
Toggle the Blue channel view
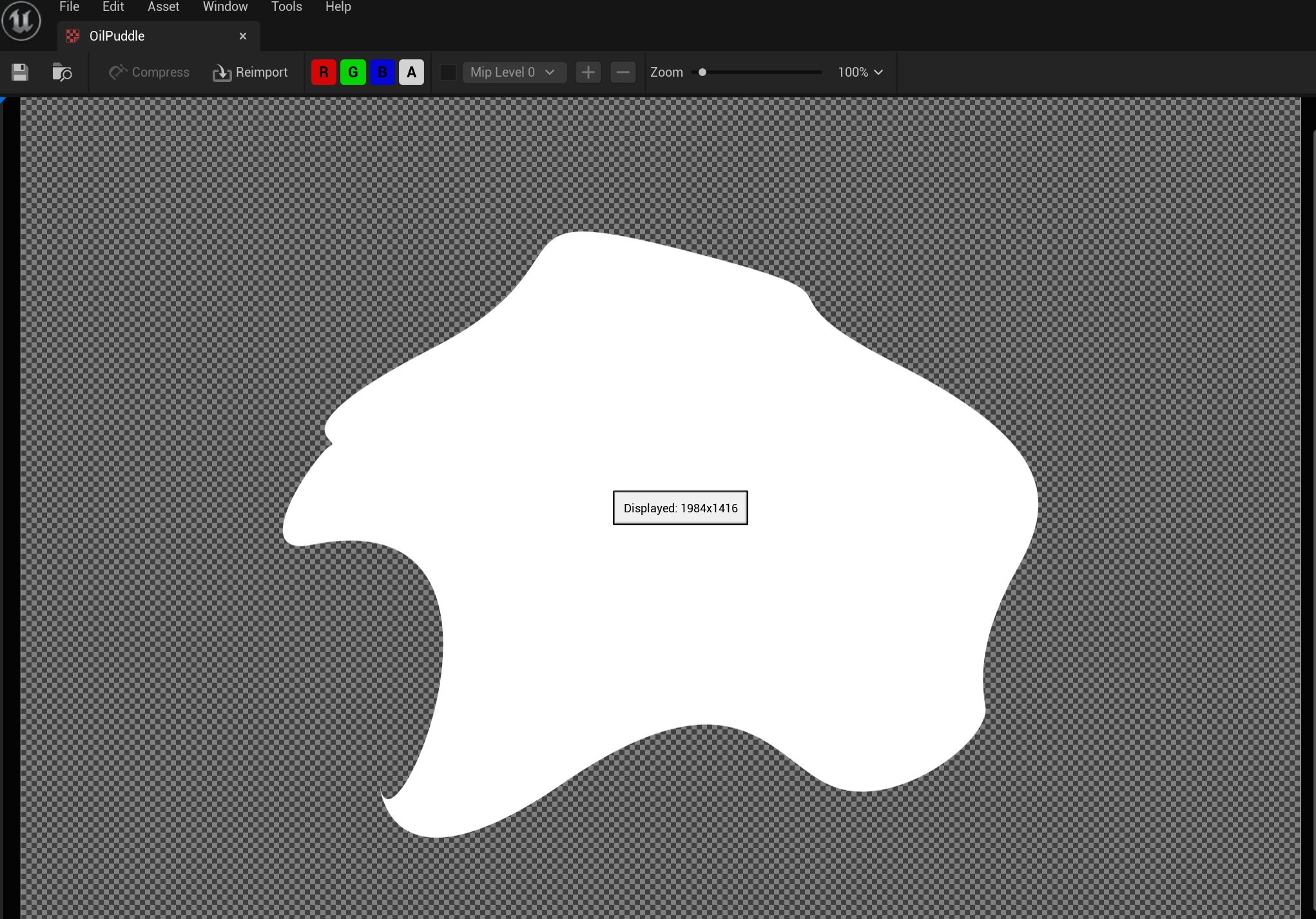(382, 72)
